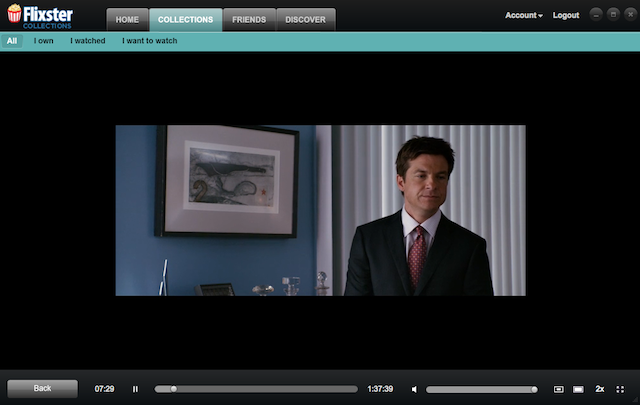Image resolution: width=640 pixels, height=405 pixels.
Task: Click the video playback area
Action: [x=320, y=210]
